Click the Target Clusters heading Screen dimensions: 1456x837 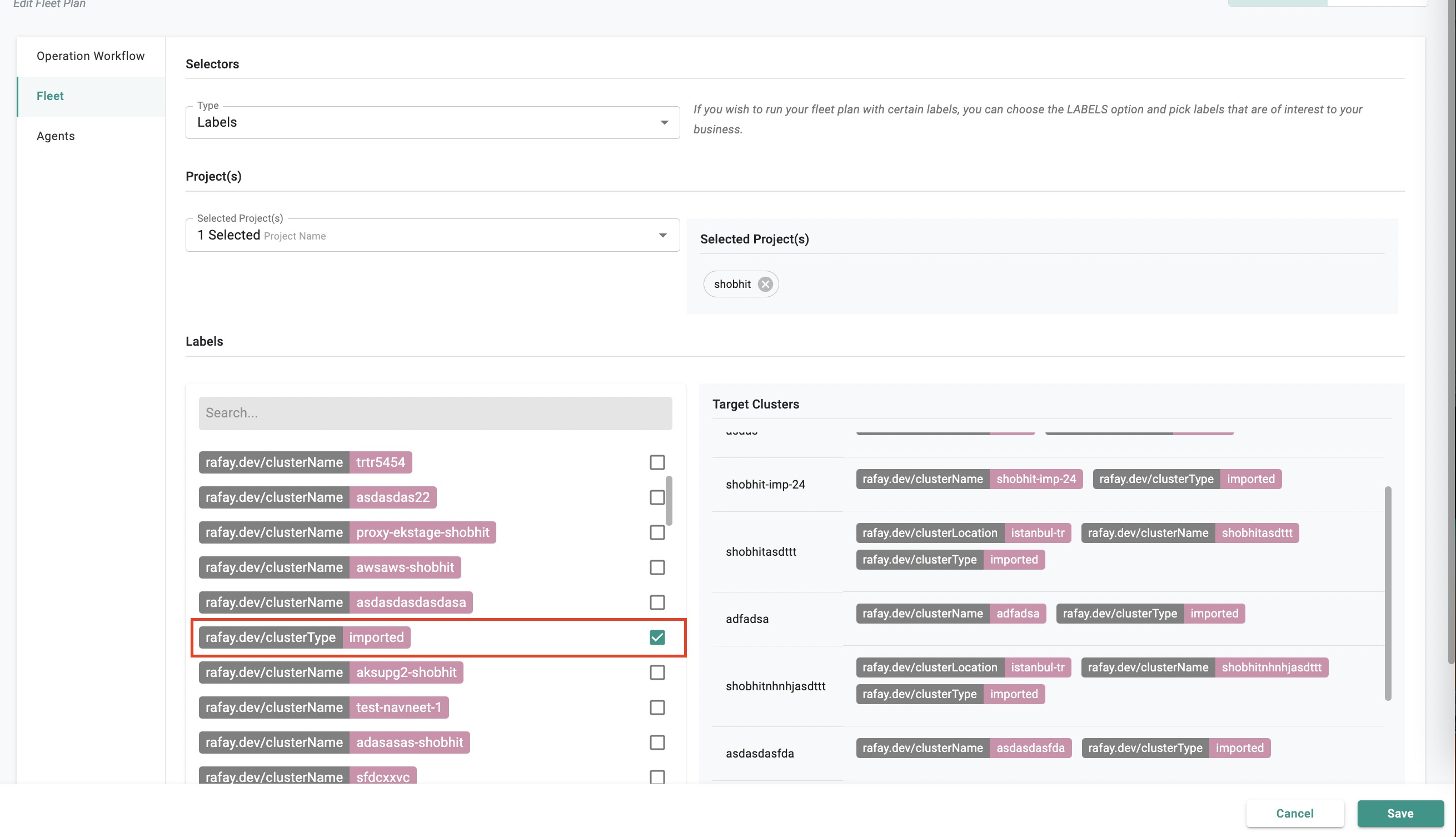click(755, 404)
